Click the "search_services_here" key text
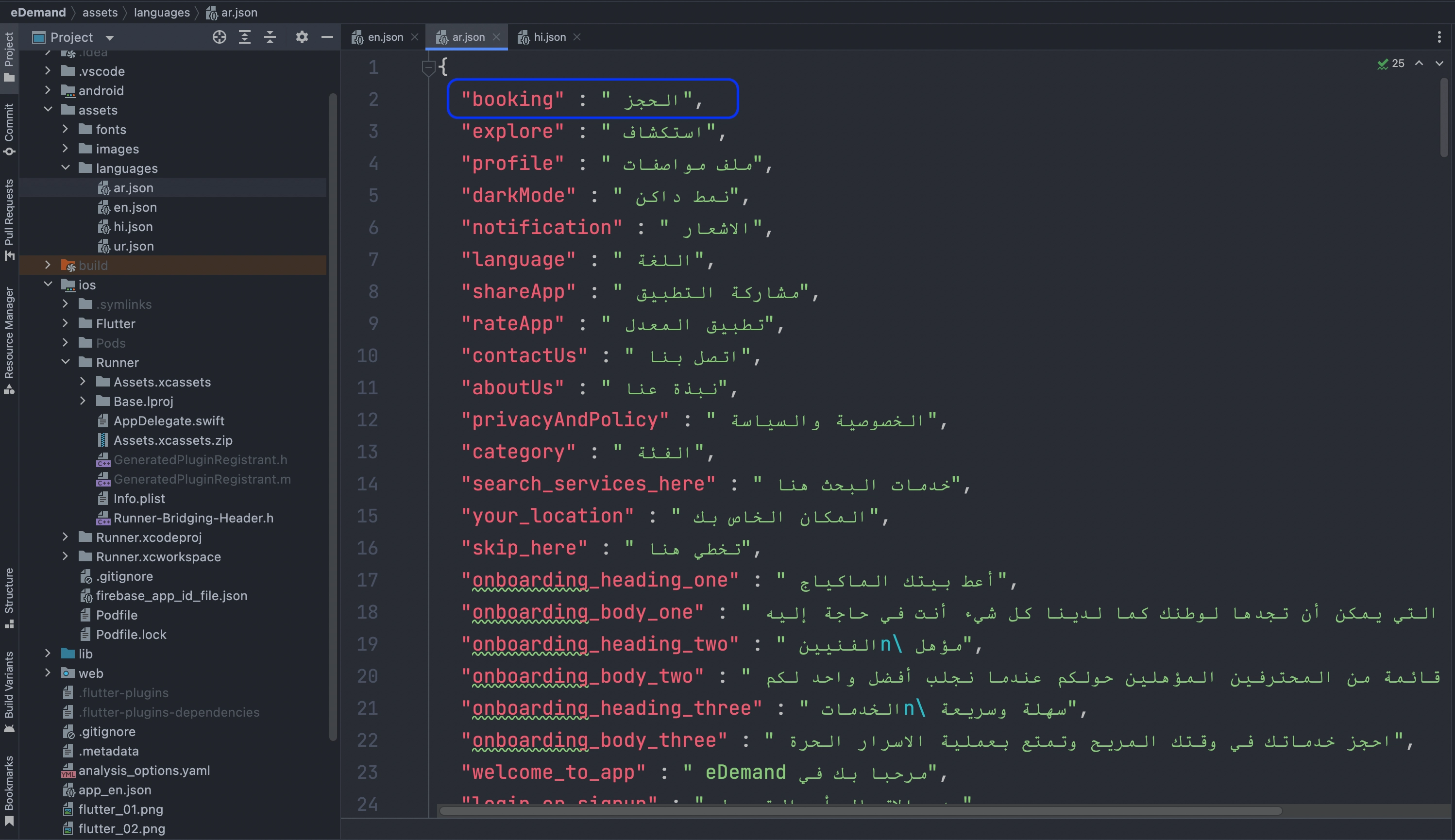This screenshot has width=1455, height=840. 588,484
